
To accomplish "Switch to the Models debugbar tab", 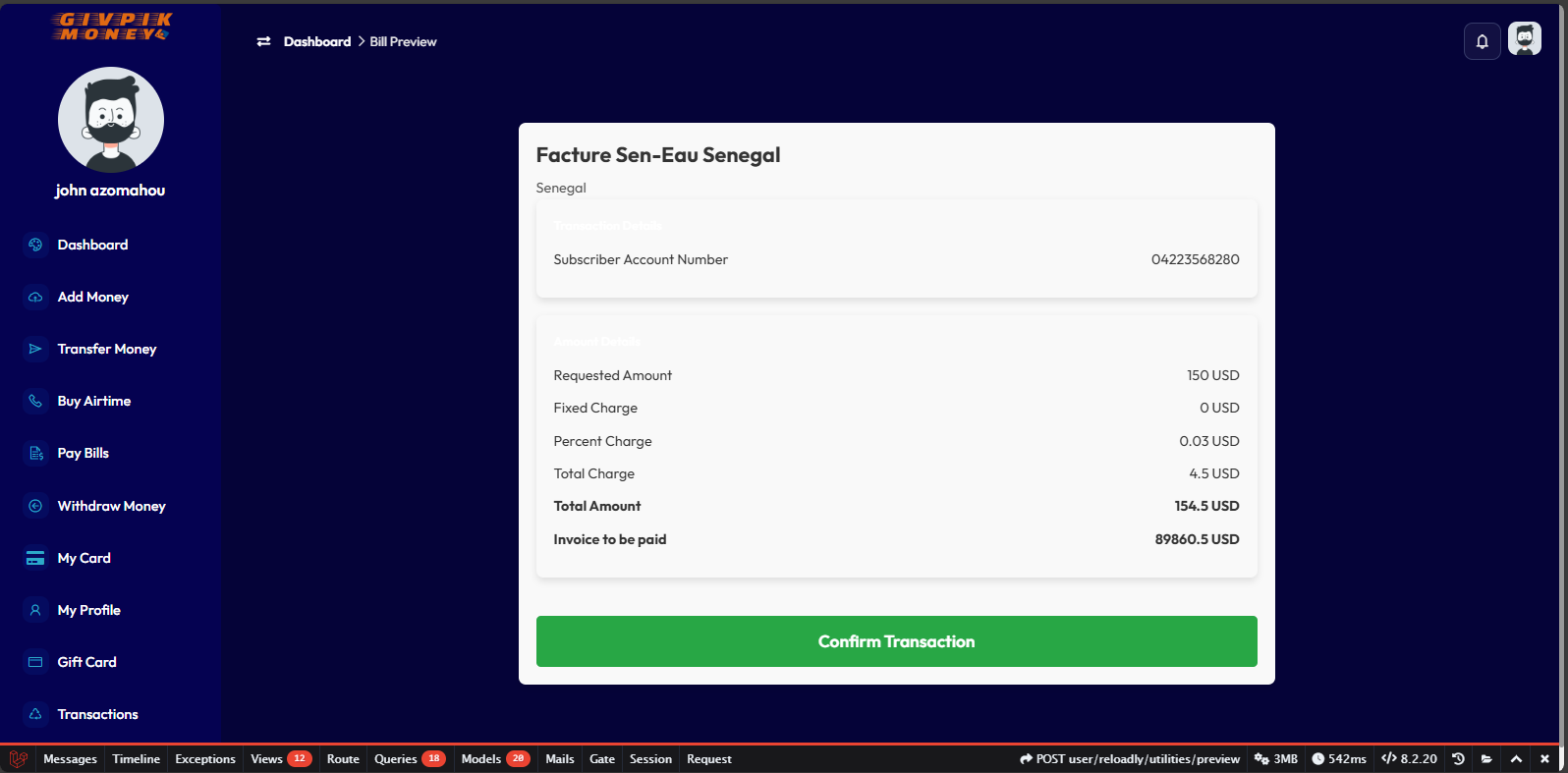I will [x=495, y=759].
